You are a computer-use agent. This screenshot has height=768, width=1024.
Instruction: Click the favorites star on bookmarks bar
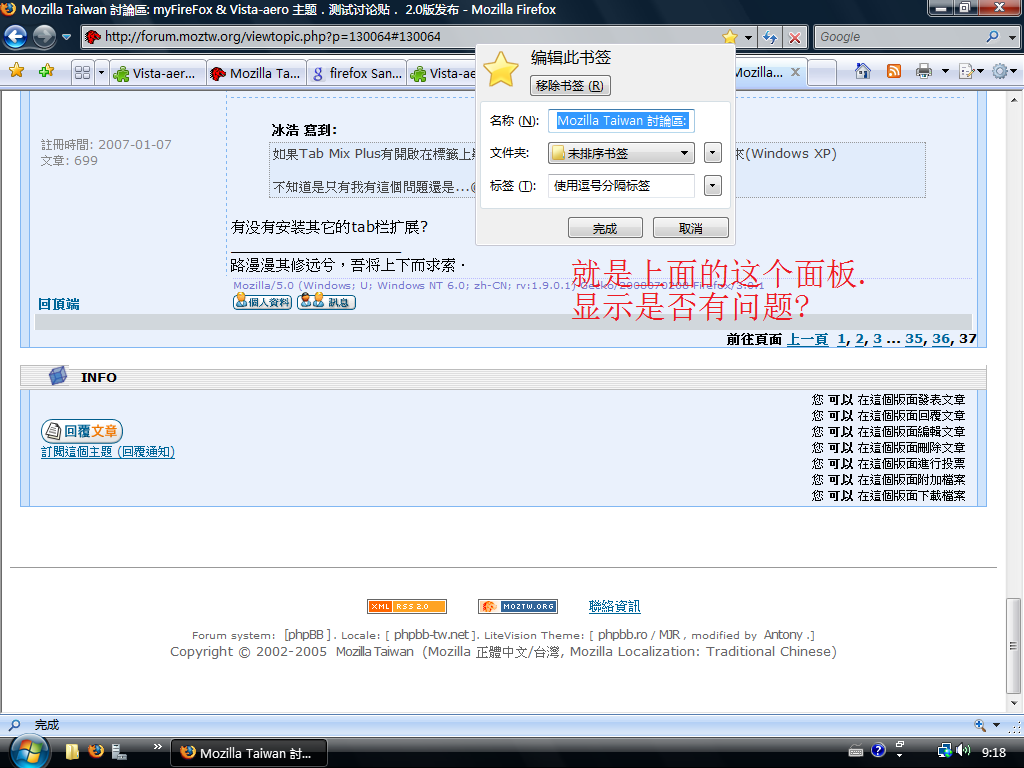tap(17, 71)
